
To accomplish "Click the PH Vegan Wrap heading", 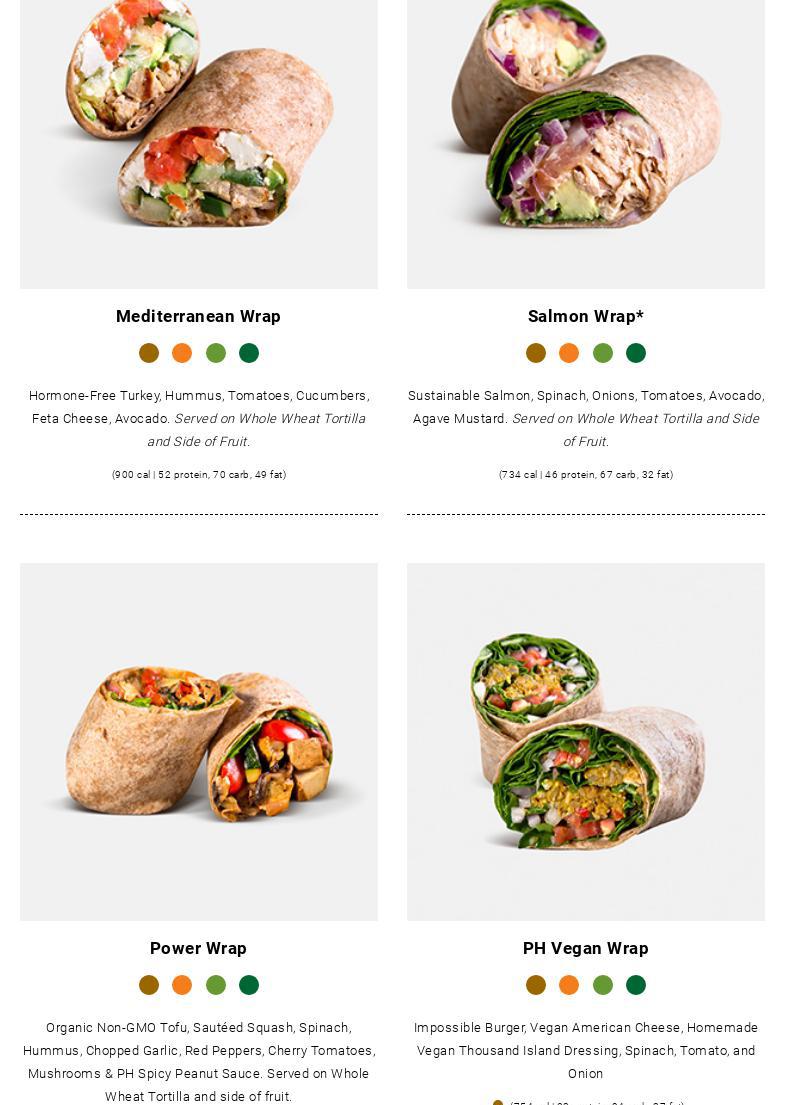I will 586,949.
